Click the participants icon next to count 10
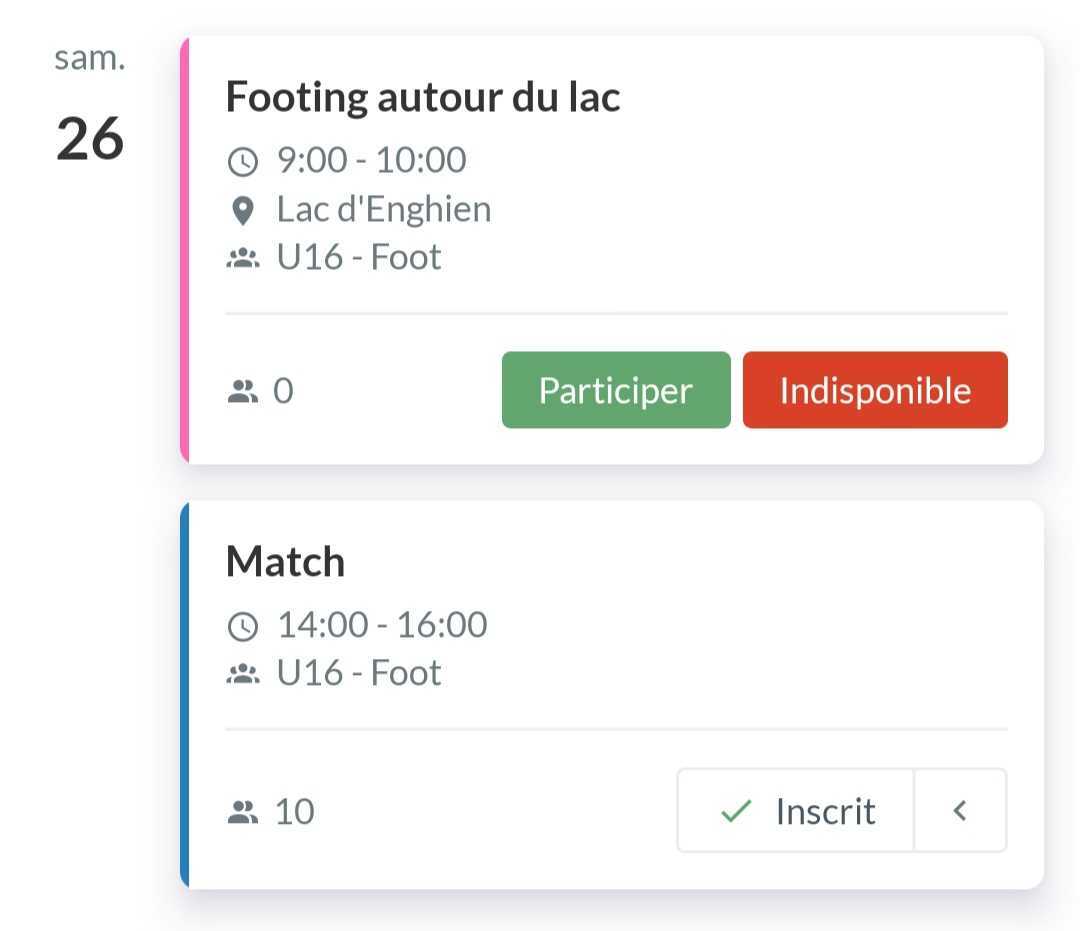This screenshot has height=931, width=1080. point(242,812)
